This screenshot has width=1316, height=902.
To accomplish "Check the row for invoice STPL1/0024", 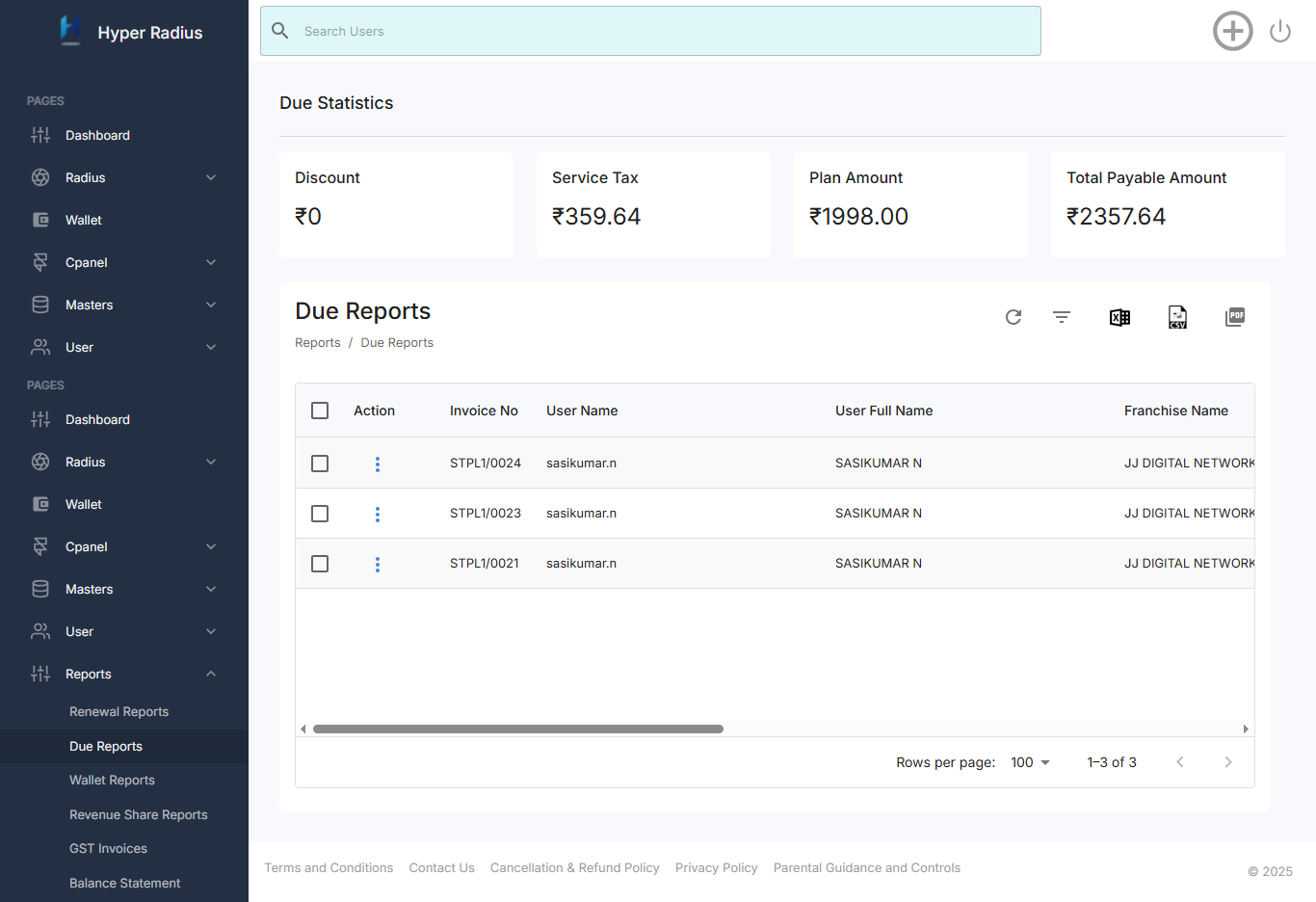I will point(320,464).
